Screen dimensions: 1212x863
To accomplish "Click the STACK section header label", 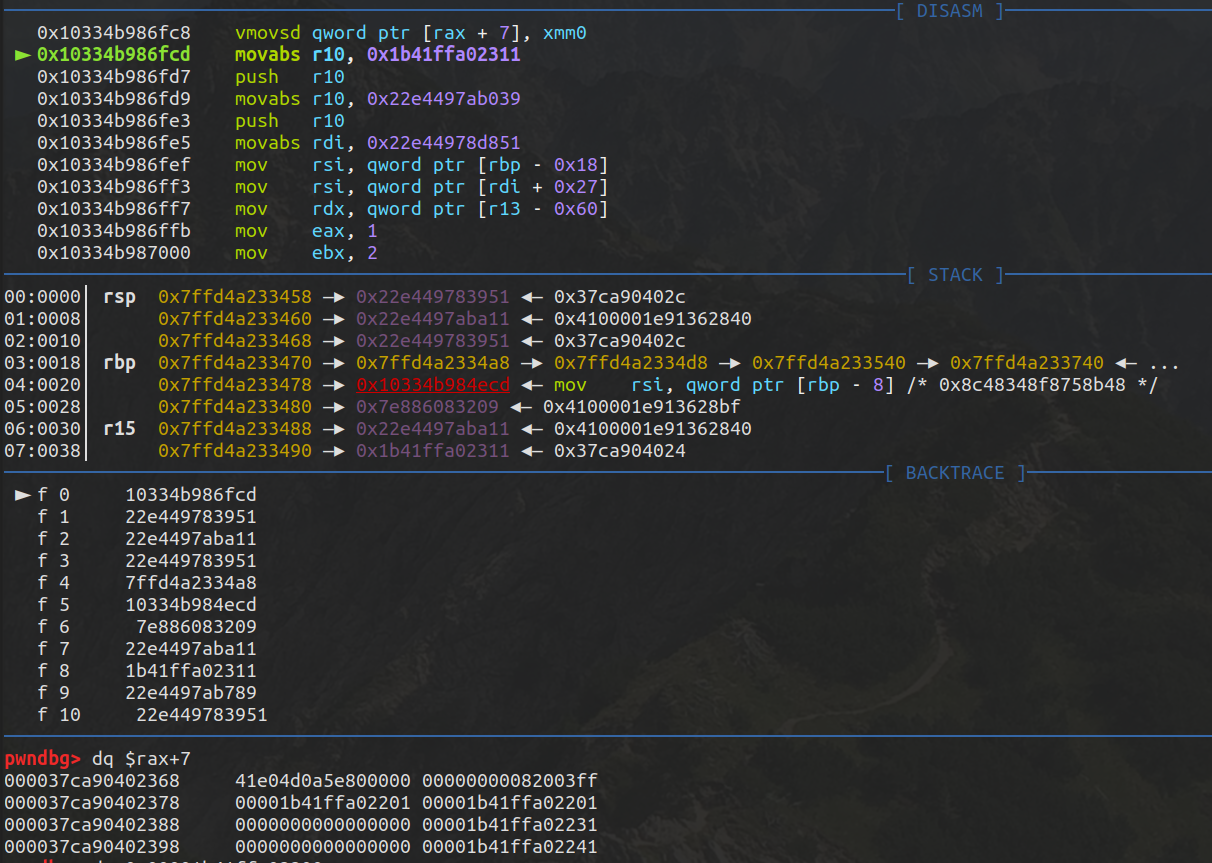I will pos(955,275).
